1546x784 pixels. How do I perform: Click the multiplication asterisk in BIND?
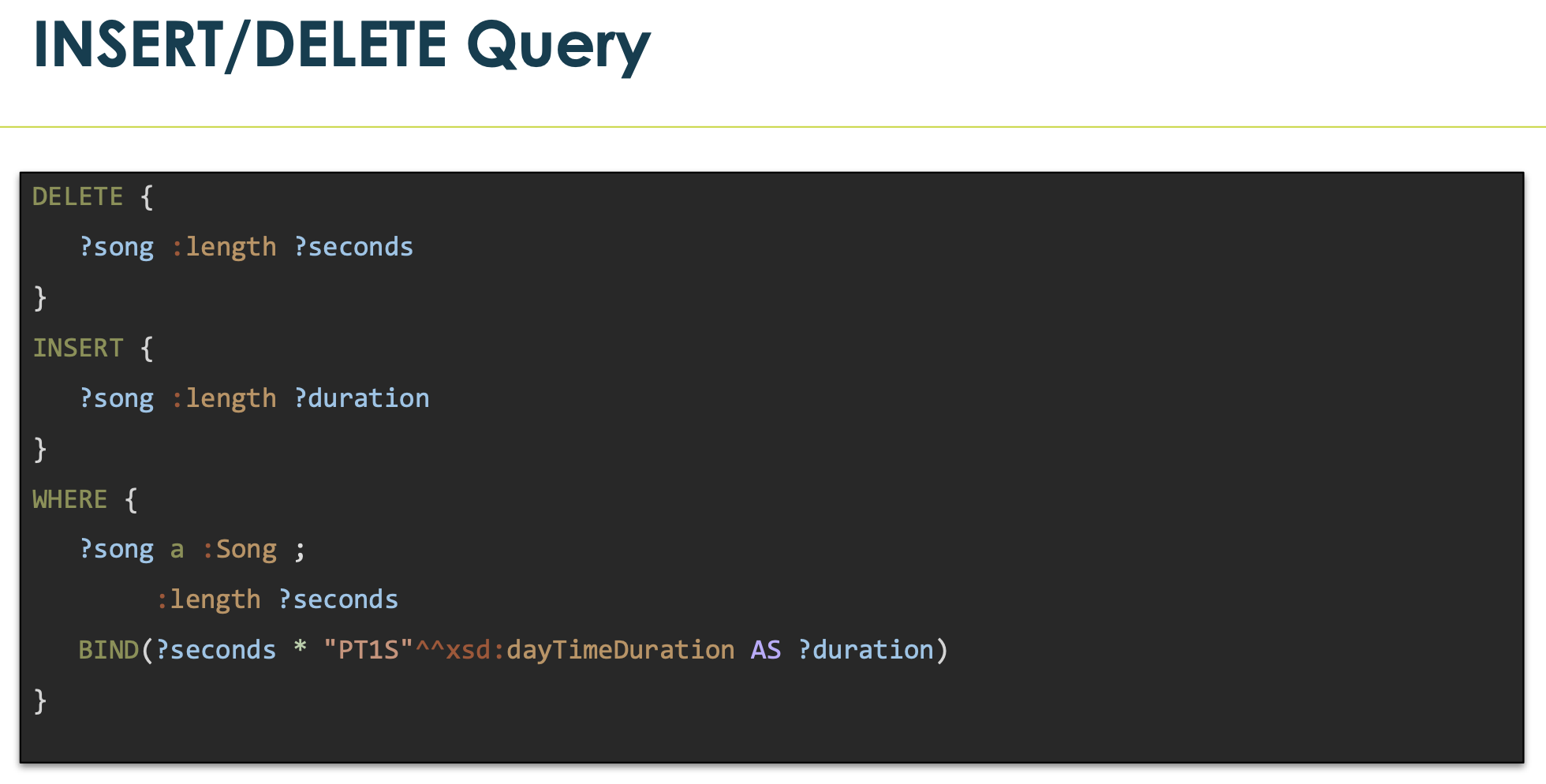[x=300, y=648]
